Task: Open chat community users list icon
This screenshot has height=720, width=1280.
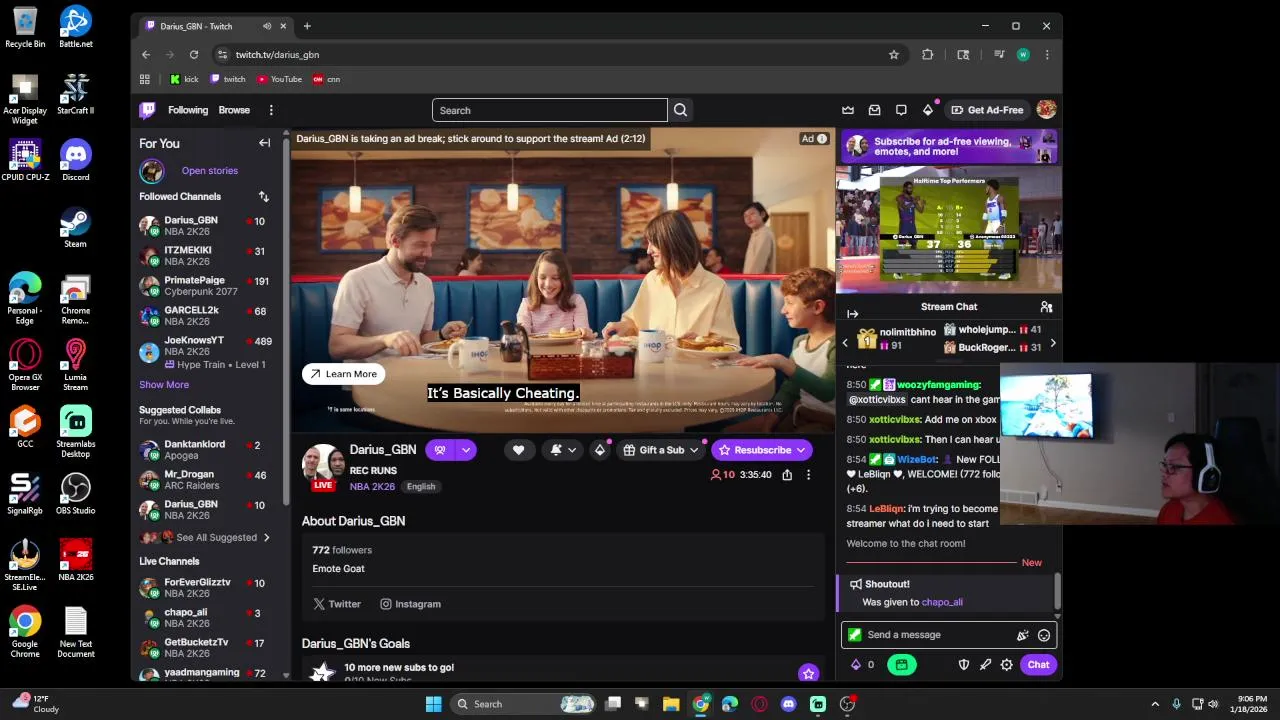Action: point(1046,307)
